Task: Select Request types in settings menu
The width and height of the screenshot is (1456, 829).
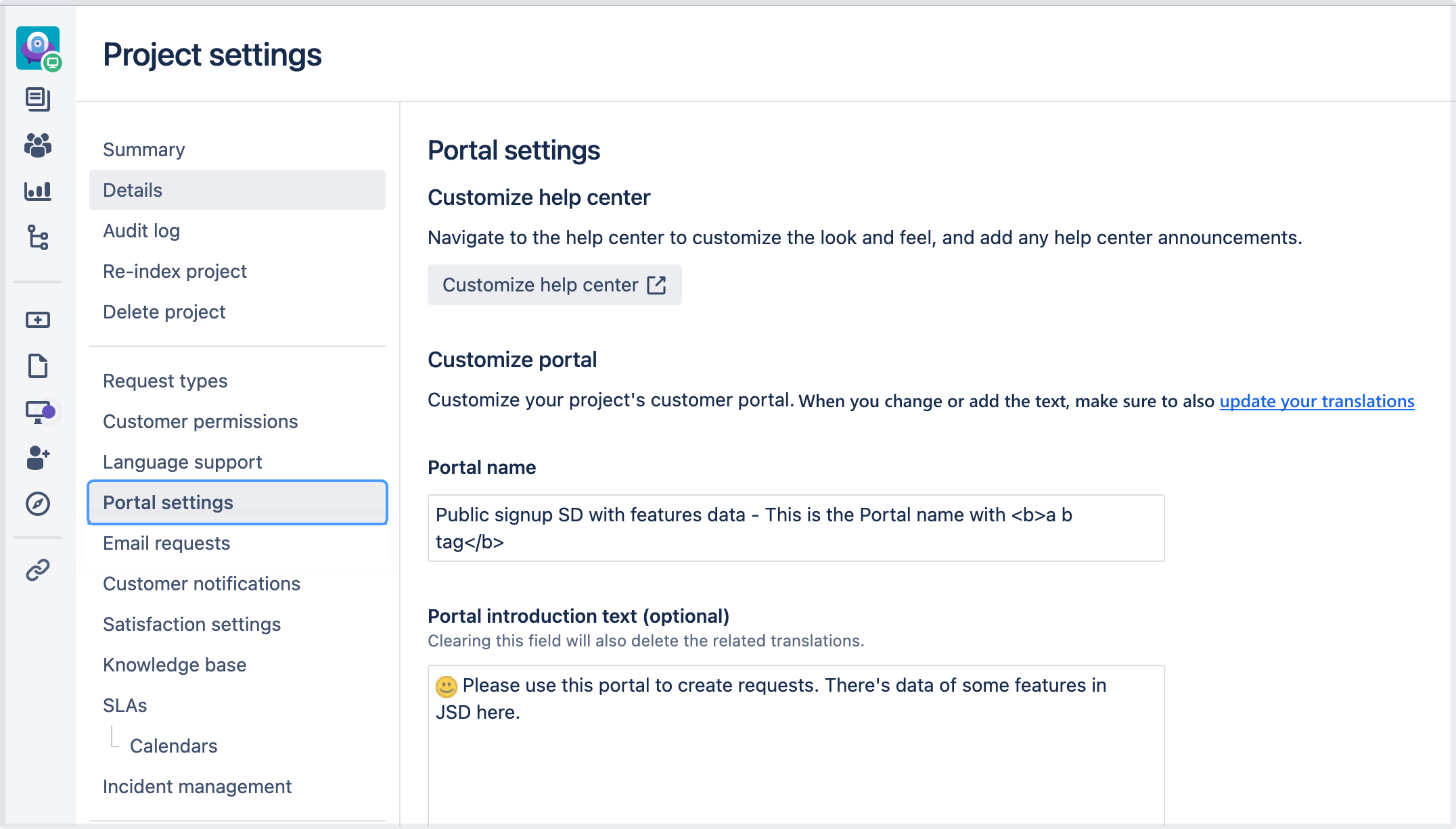Action: coord(165,381)
